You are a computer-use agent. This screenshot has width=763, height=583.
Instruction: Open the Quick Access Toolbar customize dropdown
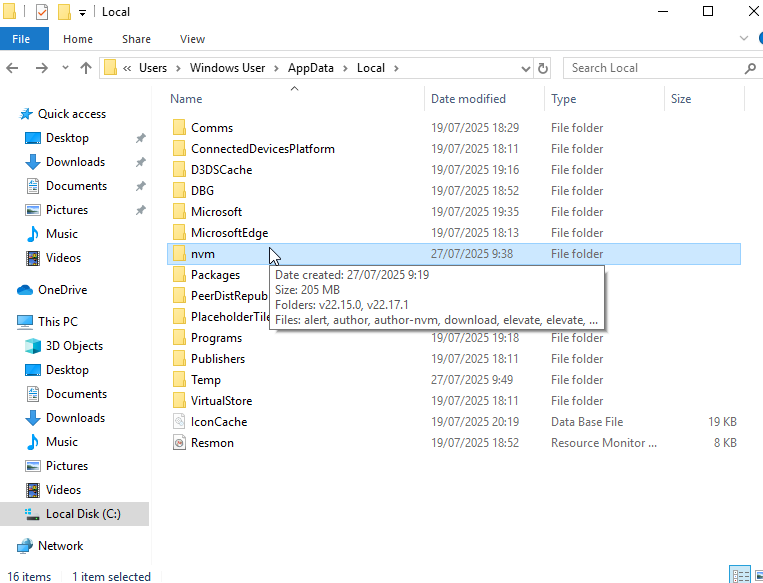point(82,13)
